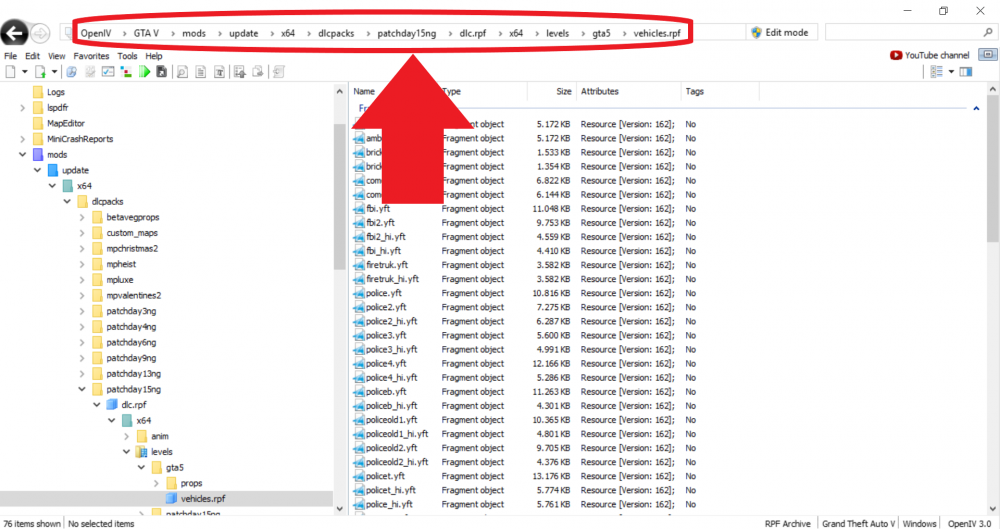Click the small panel button beside YouTube channel

pyautogui.click(x=988, y=55)
